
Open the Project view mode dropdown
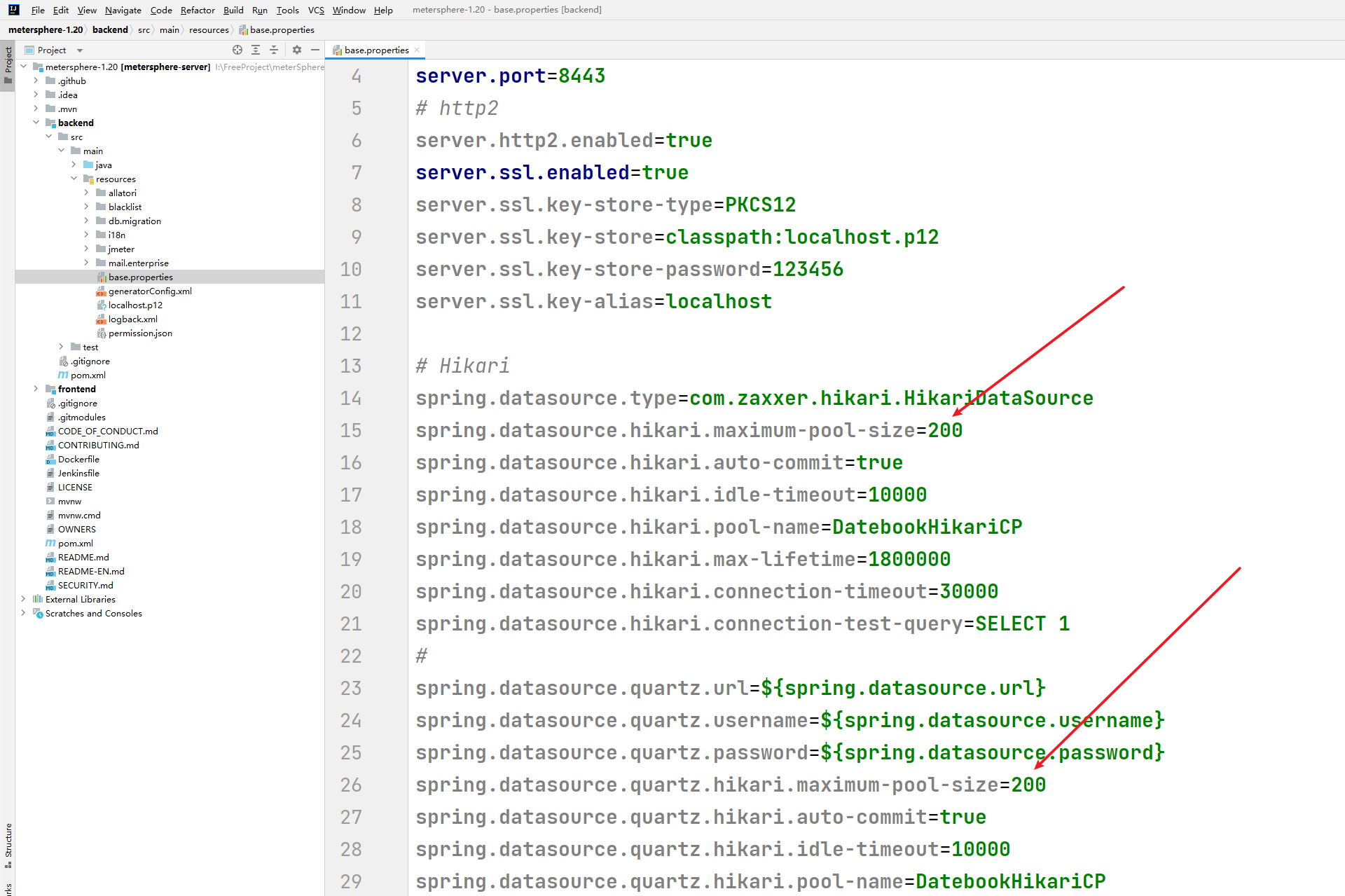pyautogui.click(x=80, y=50)
